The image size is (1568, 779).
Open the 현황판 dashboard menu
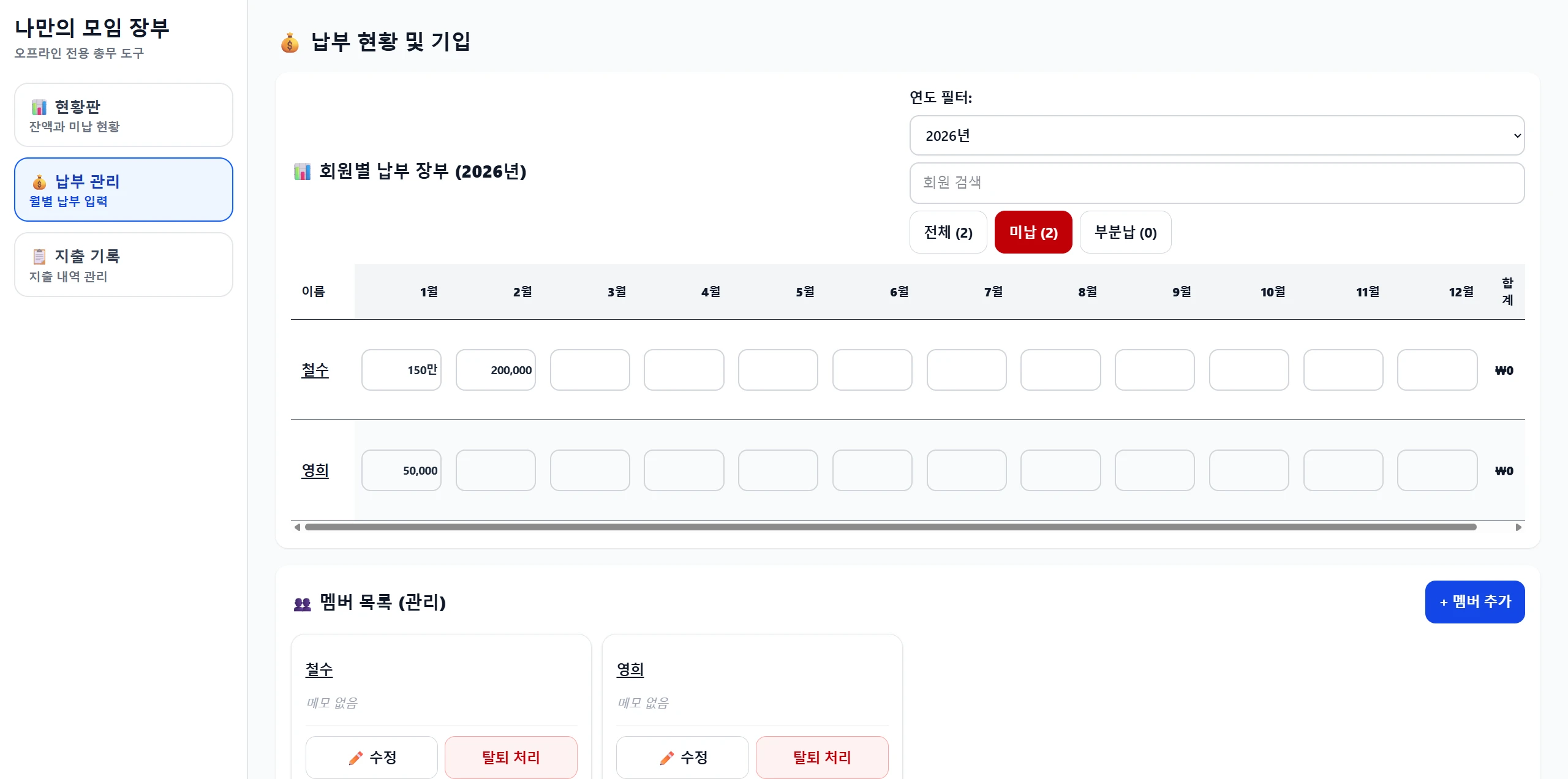(124, 115)
